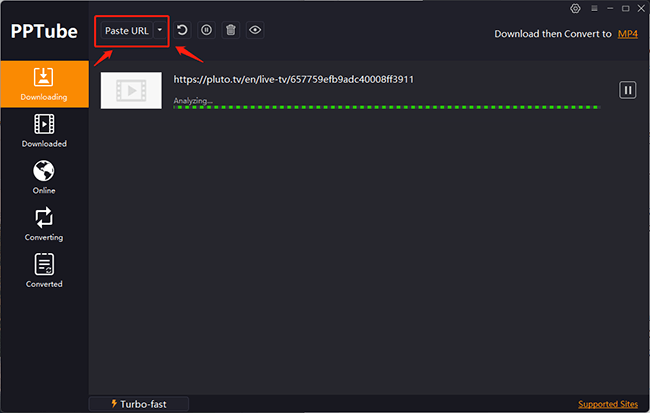Click the green analyzing progress bar

point(385,106)
